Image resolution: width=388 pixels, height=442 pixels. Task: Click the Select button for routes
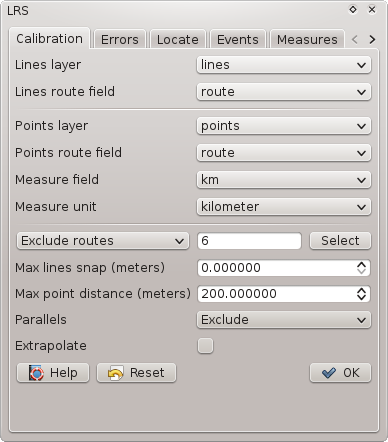(x=340, y=241)
